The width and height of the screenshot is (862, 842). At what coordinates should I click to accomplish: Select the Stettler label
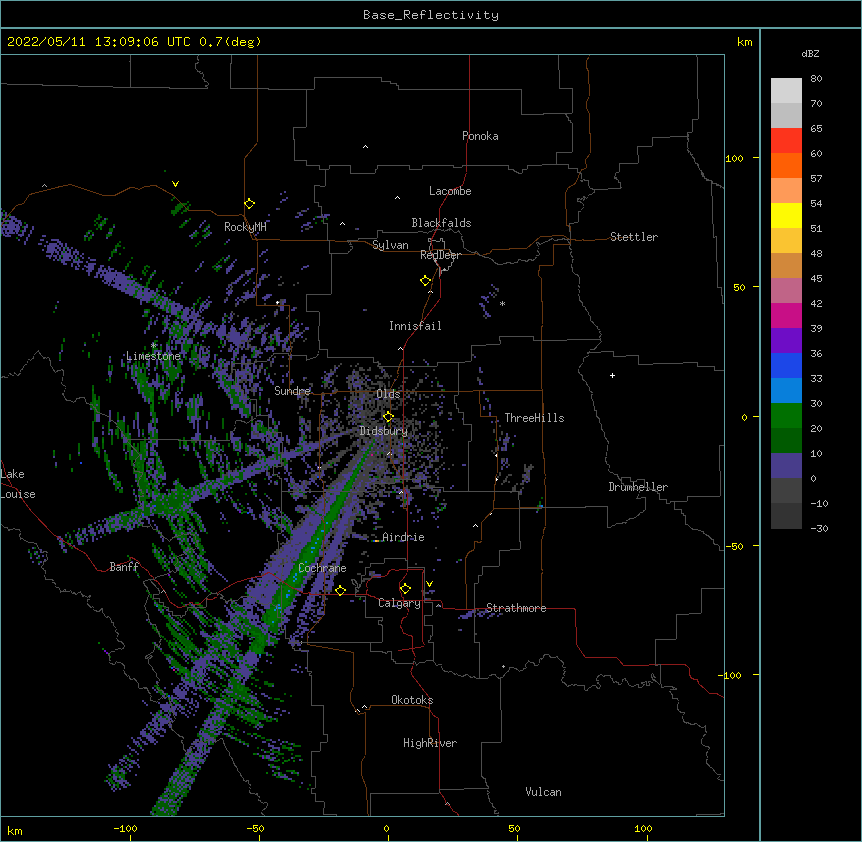(x=634, y=237)
